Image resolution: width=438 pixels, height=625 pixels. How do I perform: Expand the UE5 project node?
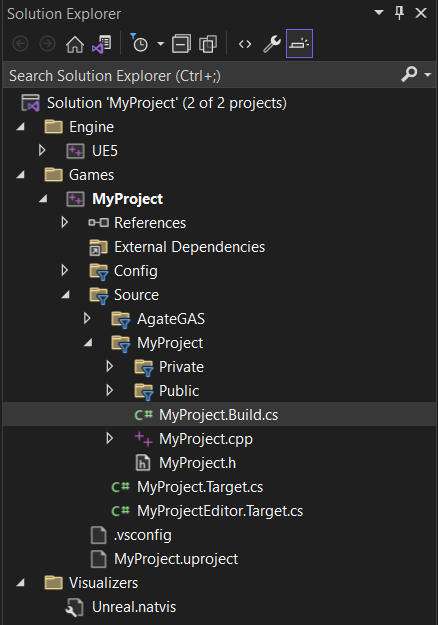42,150
